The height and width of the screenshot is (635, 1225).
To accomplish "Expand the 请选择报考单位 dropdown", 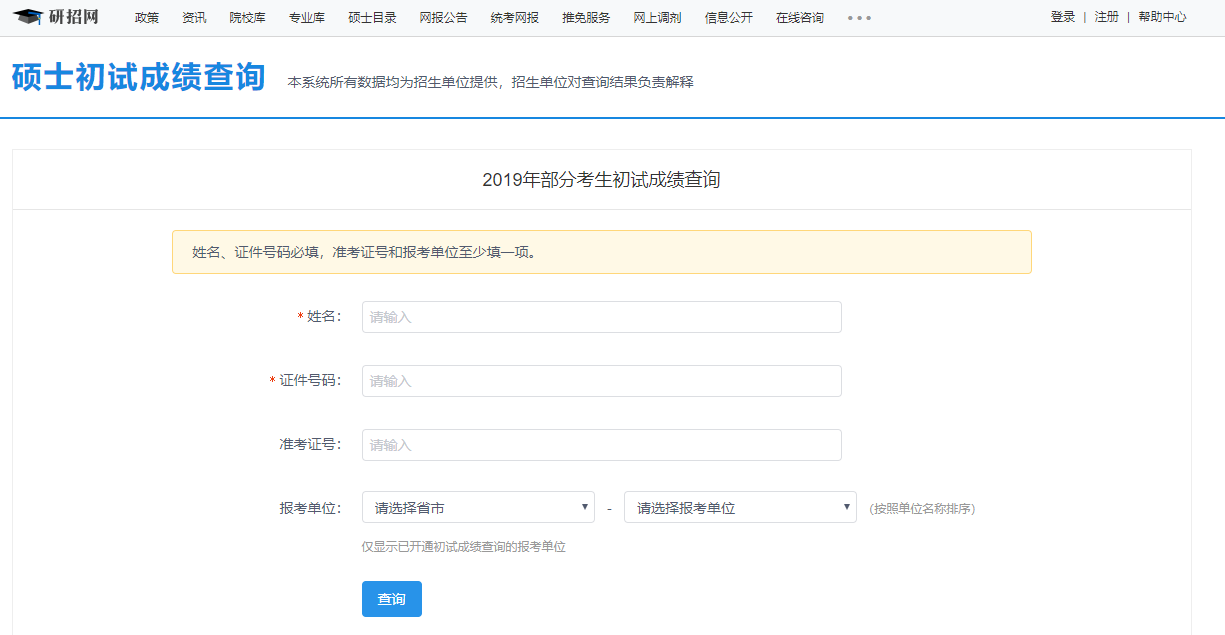I will tap(740, 507).
